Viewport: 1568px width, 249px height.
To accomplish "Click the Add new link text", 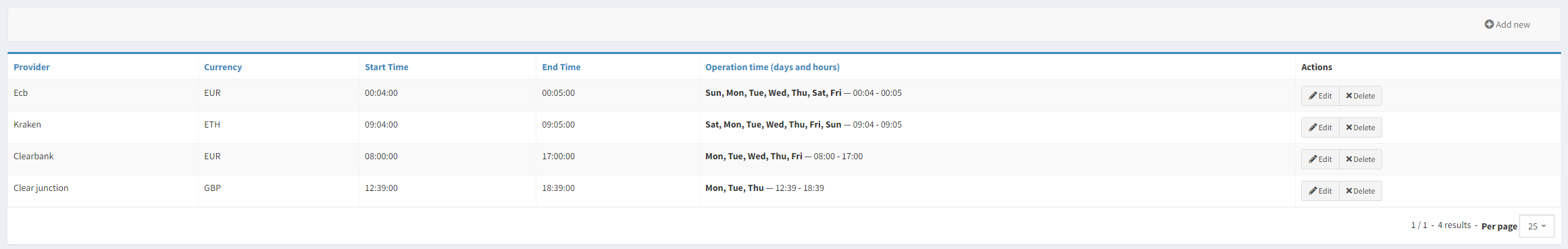I will point(1513,24).
